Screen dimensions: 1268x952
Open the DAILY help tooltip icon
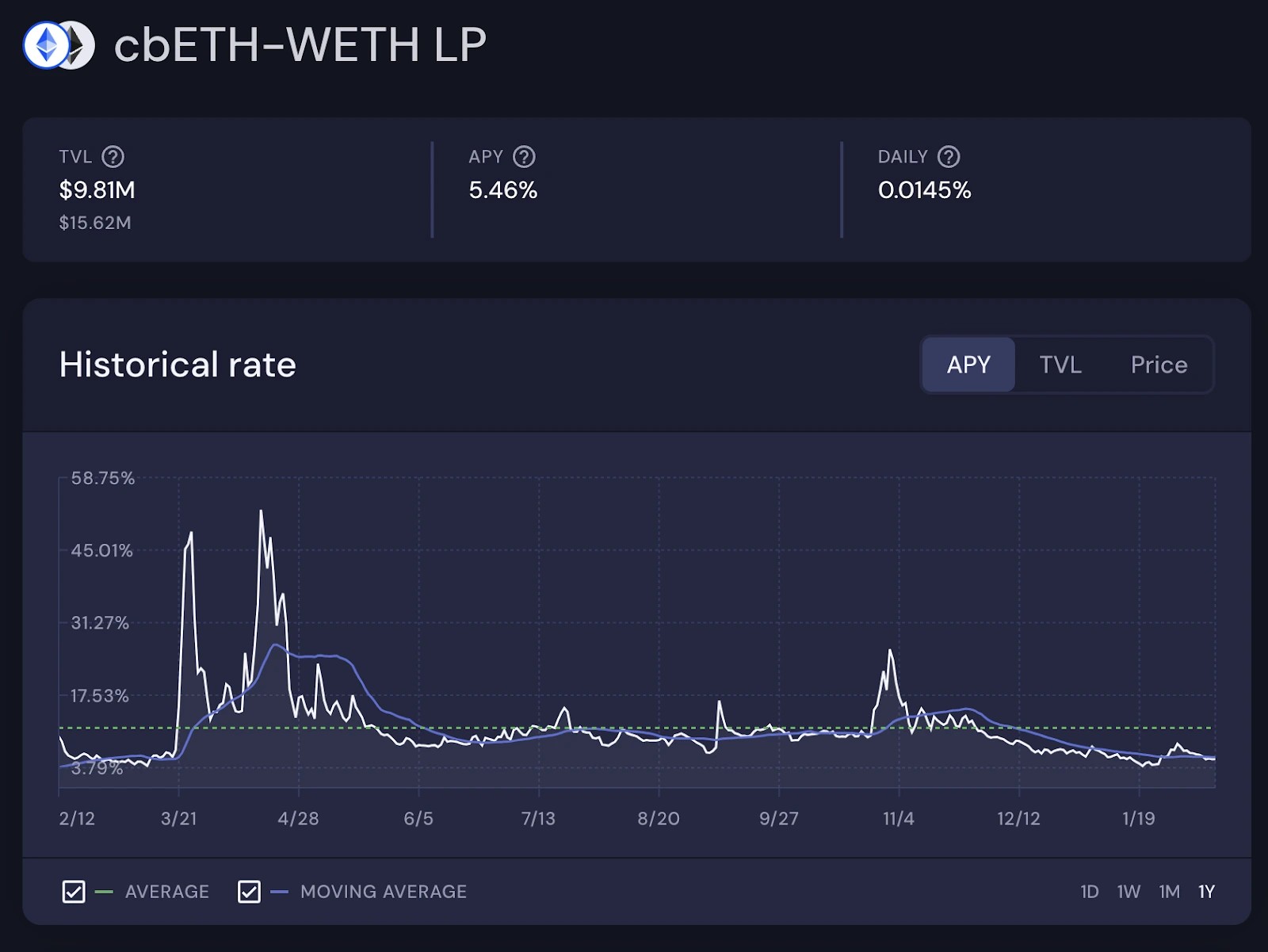[x=949, y=156]
